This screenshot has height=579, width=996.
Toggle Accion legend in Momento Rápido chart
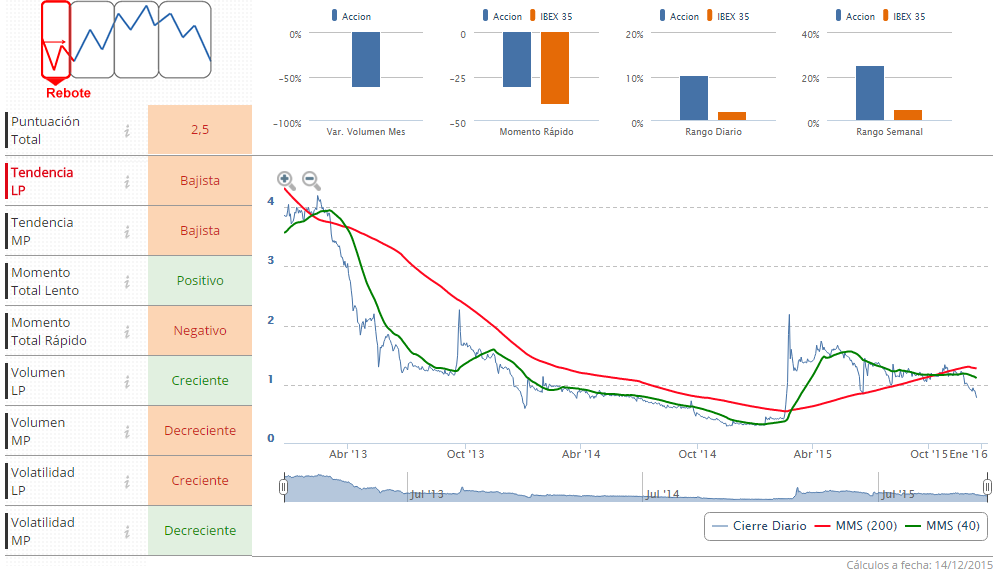click(x=502, y=16)
